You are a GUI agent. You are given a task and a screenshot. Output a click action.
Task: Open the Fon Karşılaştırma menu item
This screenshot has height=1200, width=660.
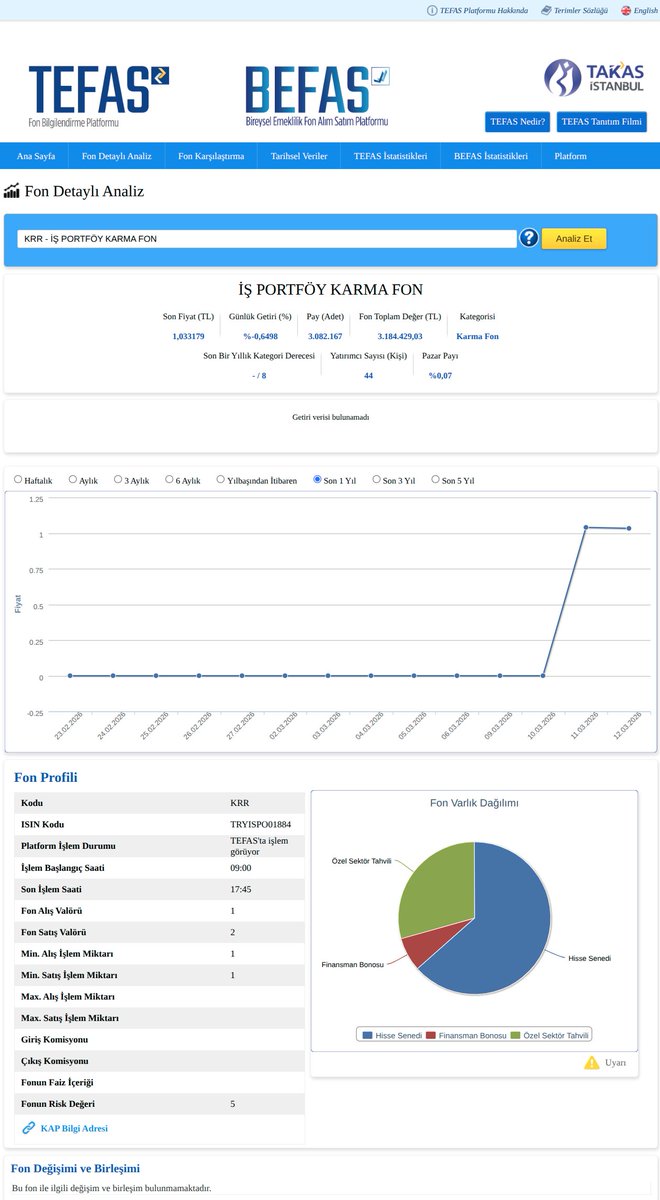tap(211, 156)
